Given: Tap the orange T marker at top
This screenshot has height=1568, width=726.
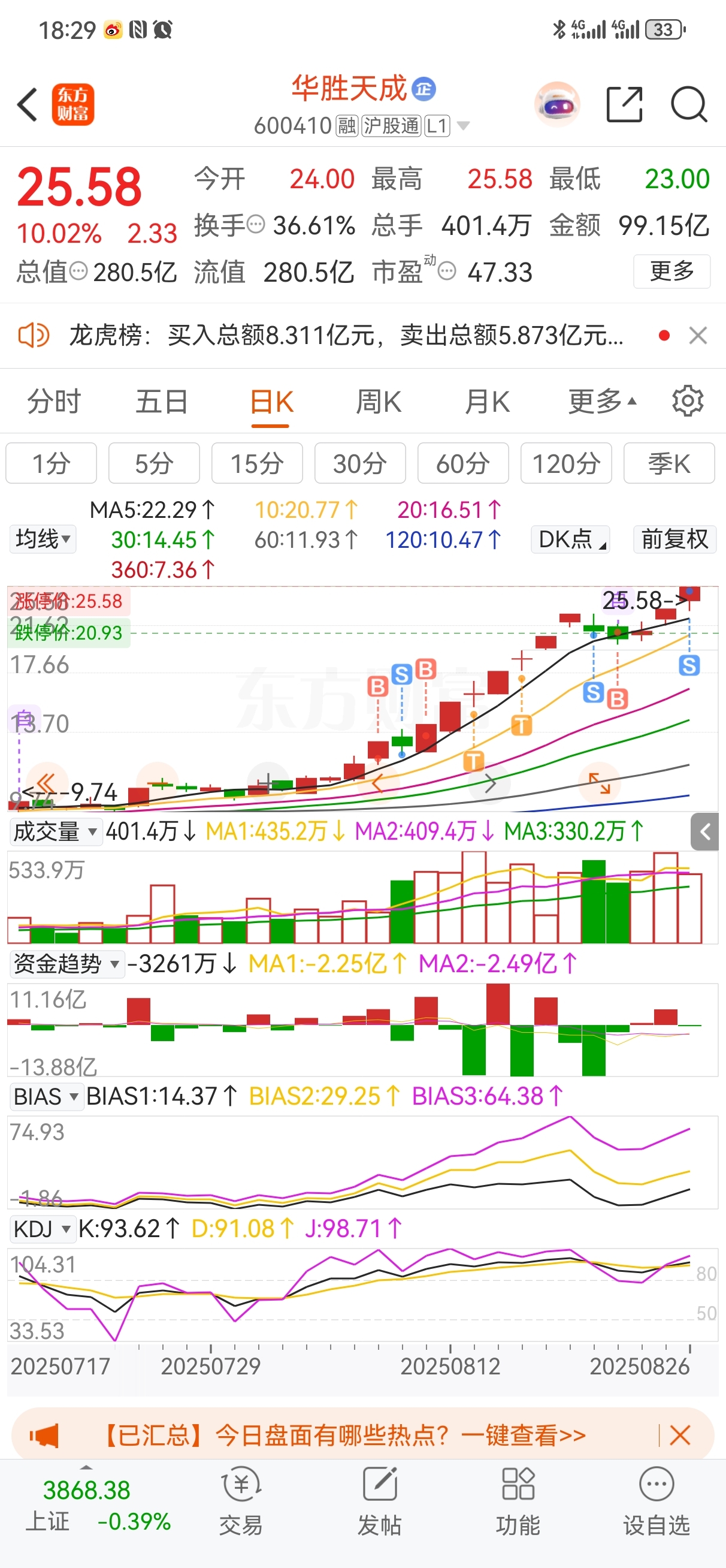Looking at the screenshot, I should (522, 726).
